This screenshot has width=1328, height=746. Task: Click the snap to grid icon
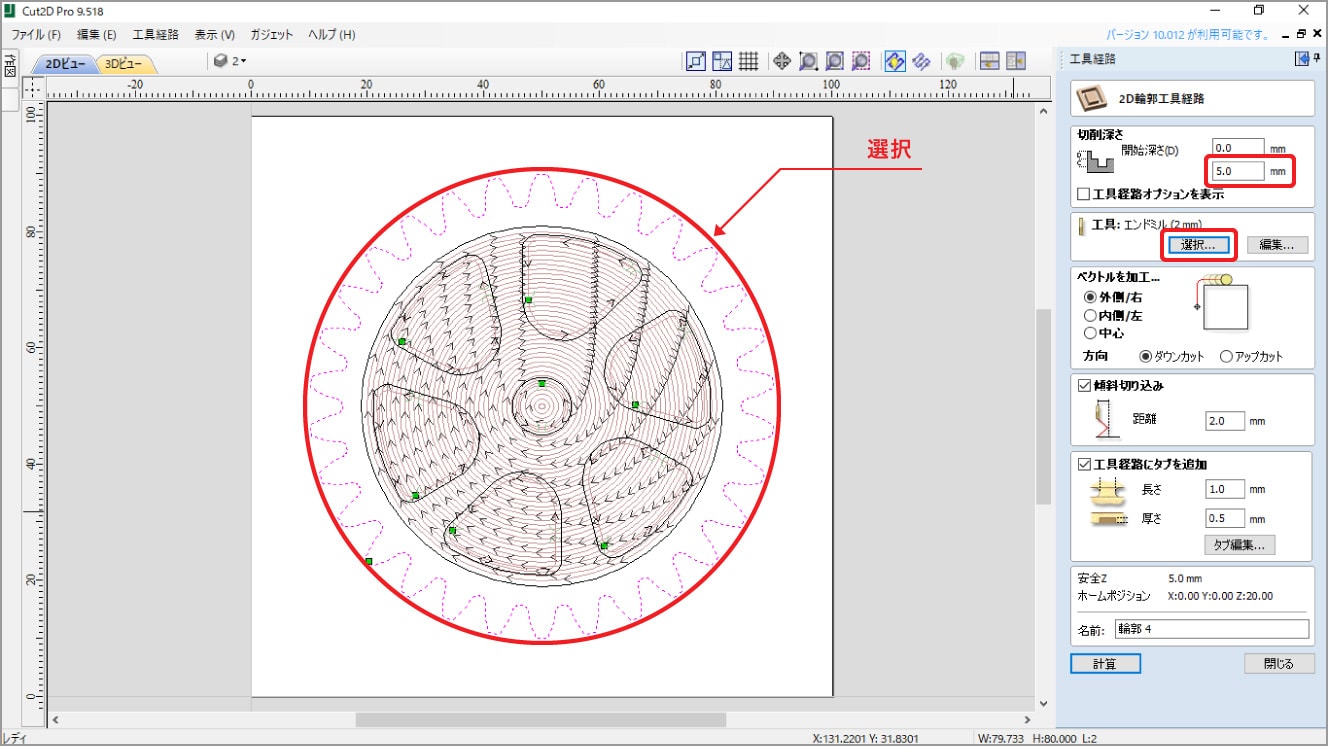(x=748, y=61)
